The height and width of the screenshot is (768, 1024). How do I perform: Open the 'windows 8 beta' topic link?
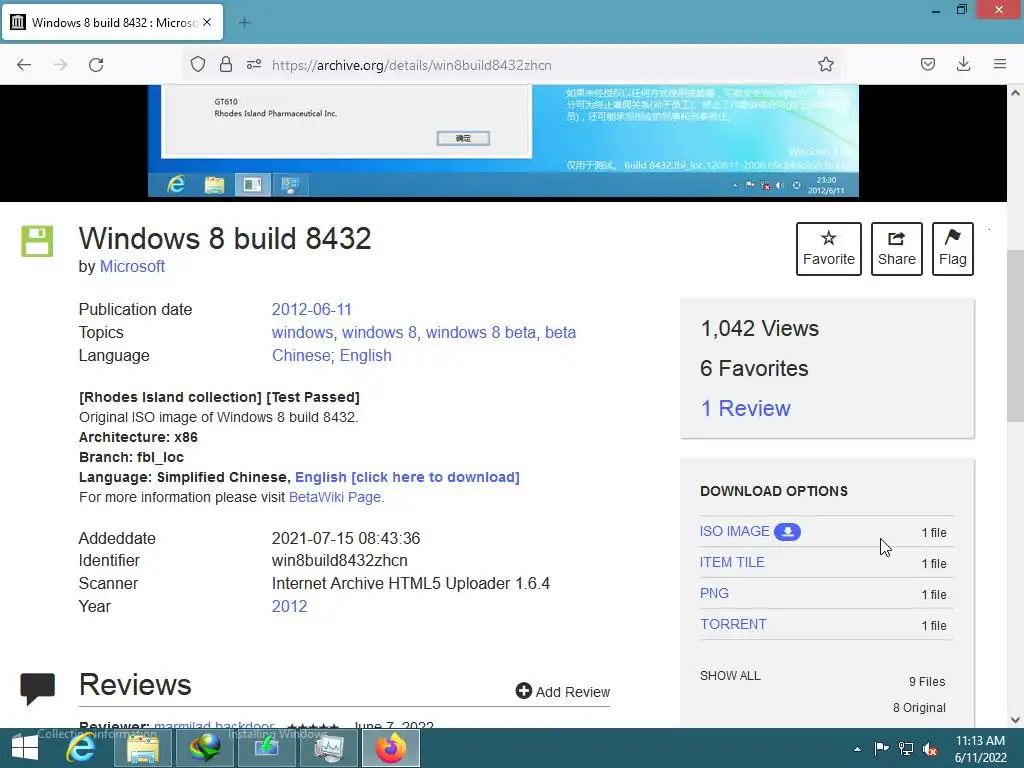point(481,332)
